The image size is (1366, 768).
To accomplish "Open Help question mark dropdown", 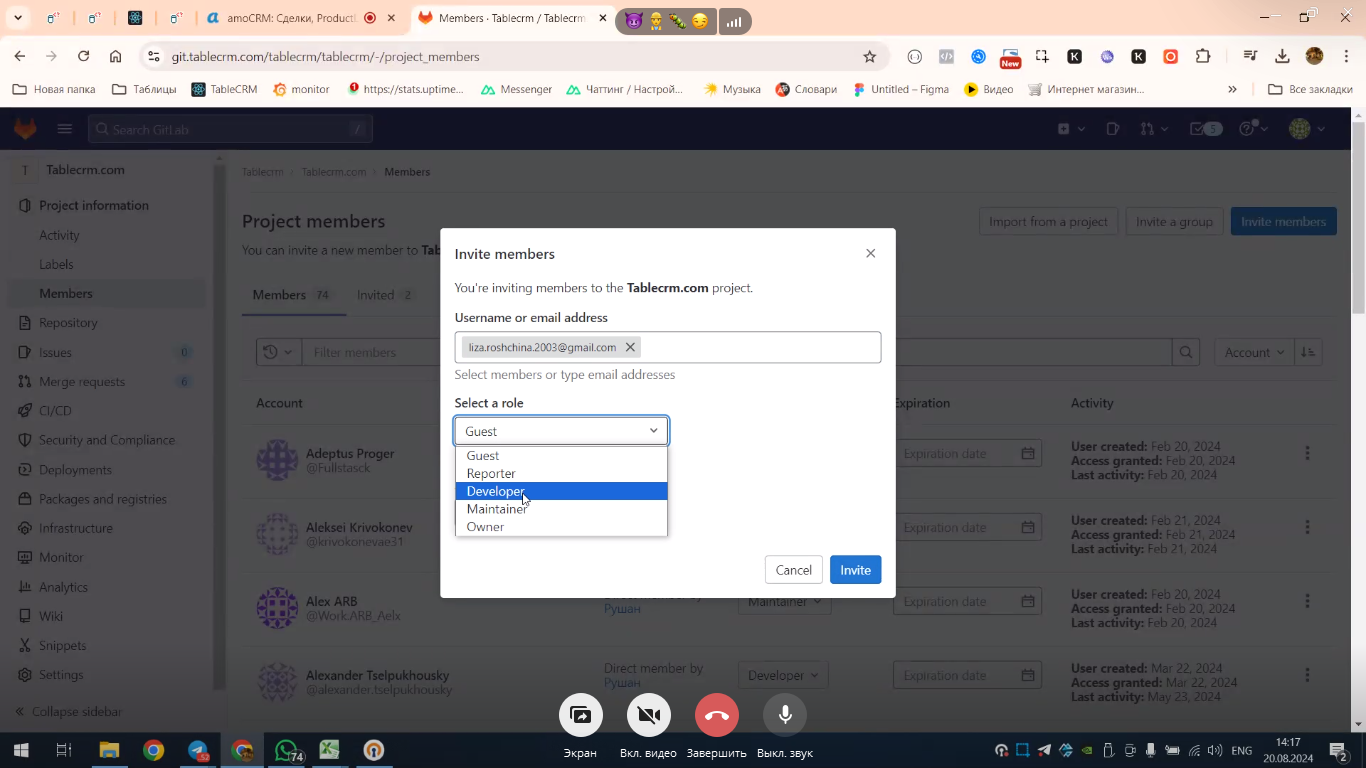I will pyautogui.click(x=1254, y=129).
